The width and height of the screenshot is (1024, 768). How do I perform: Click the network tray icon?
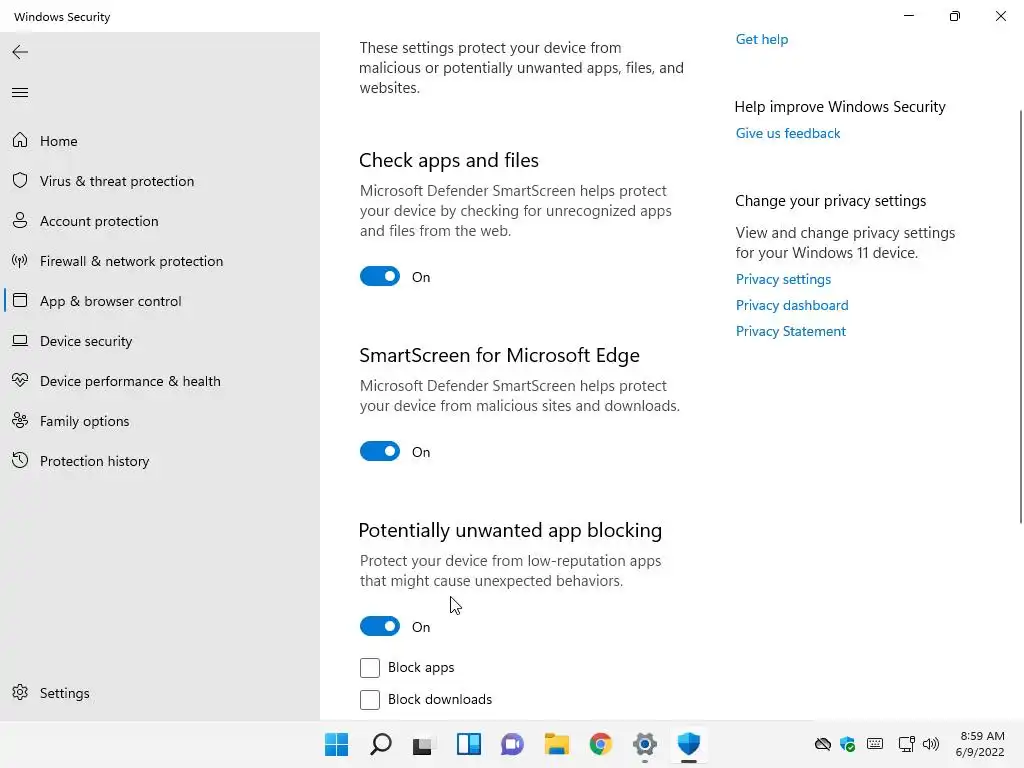click(906, 744)
